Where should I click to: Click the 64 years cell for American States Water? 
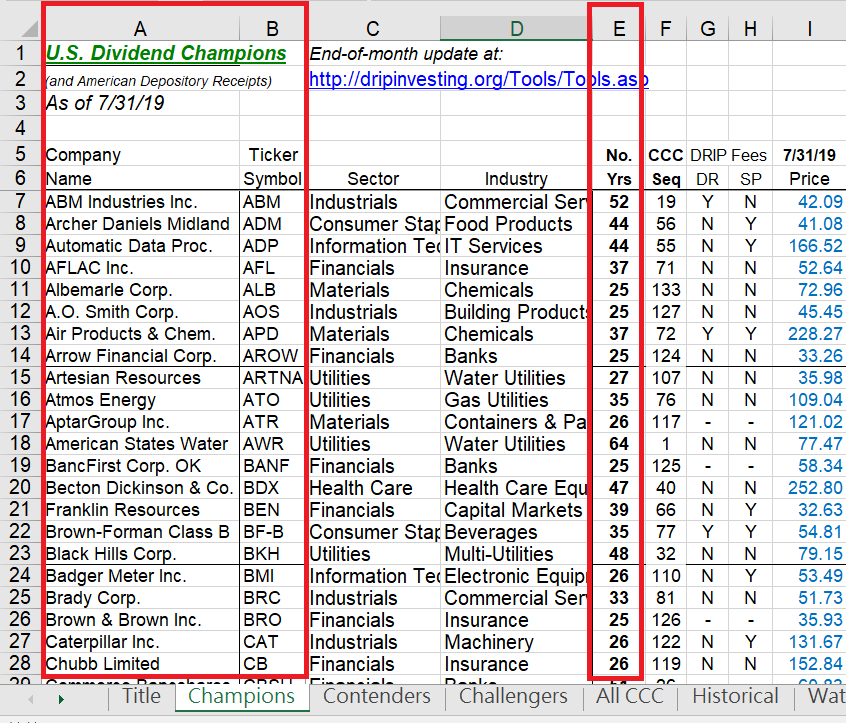pos(619,444)
